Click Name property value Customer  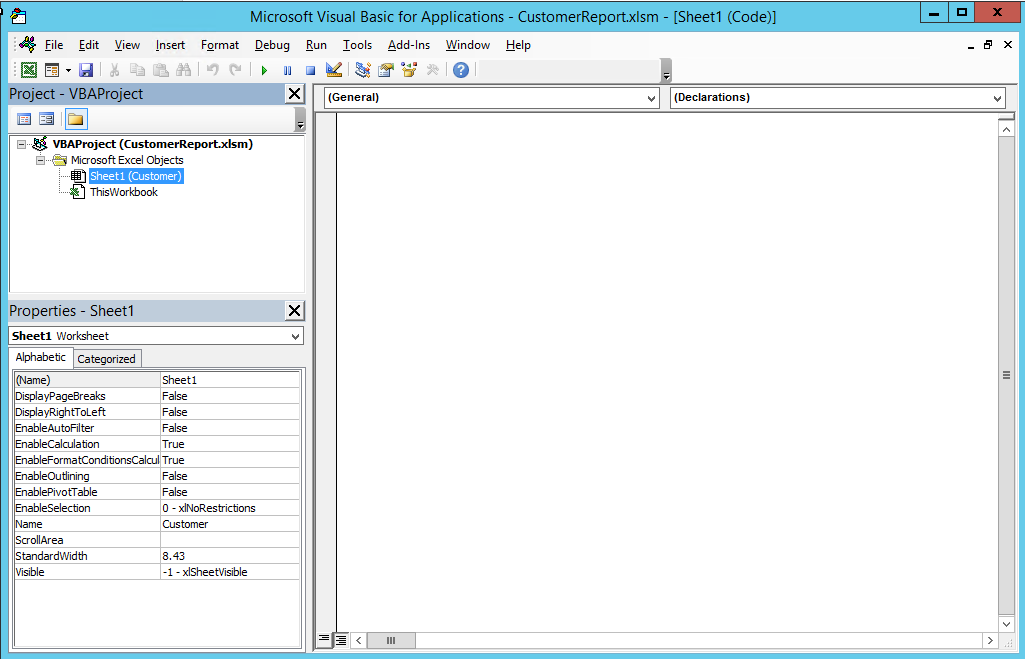[x=230, y=524]
